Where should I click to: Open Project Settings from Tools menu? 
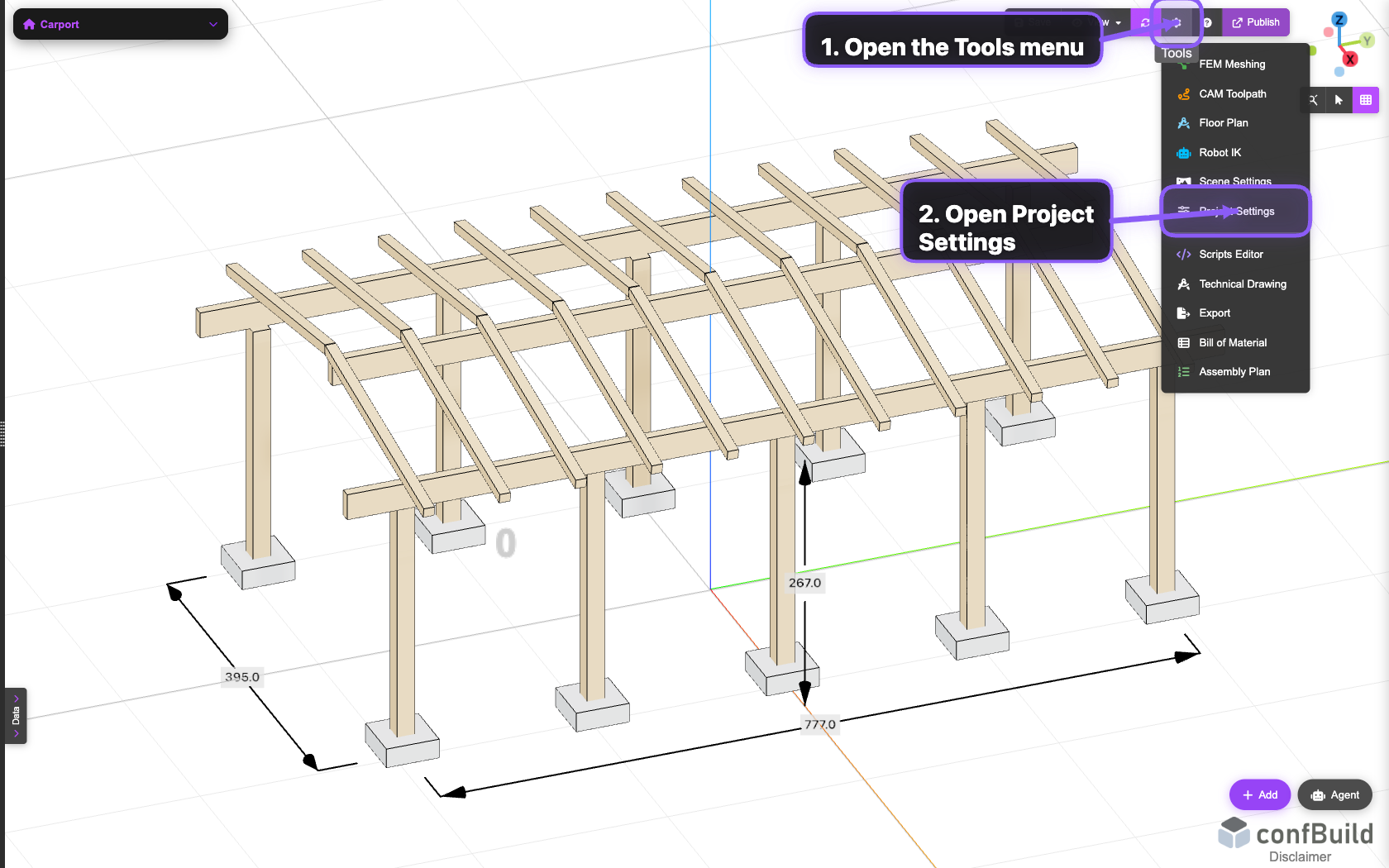pyautogui.click(x=1236, y=212)
